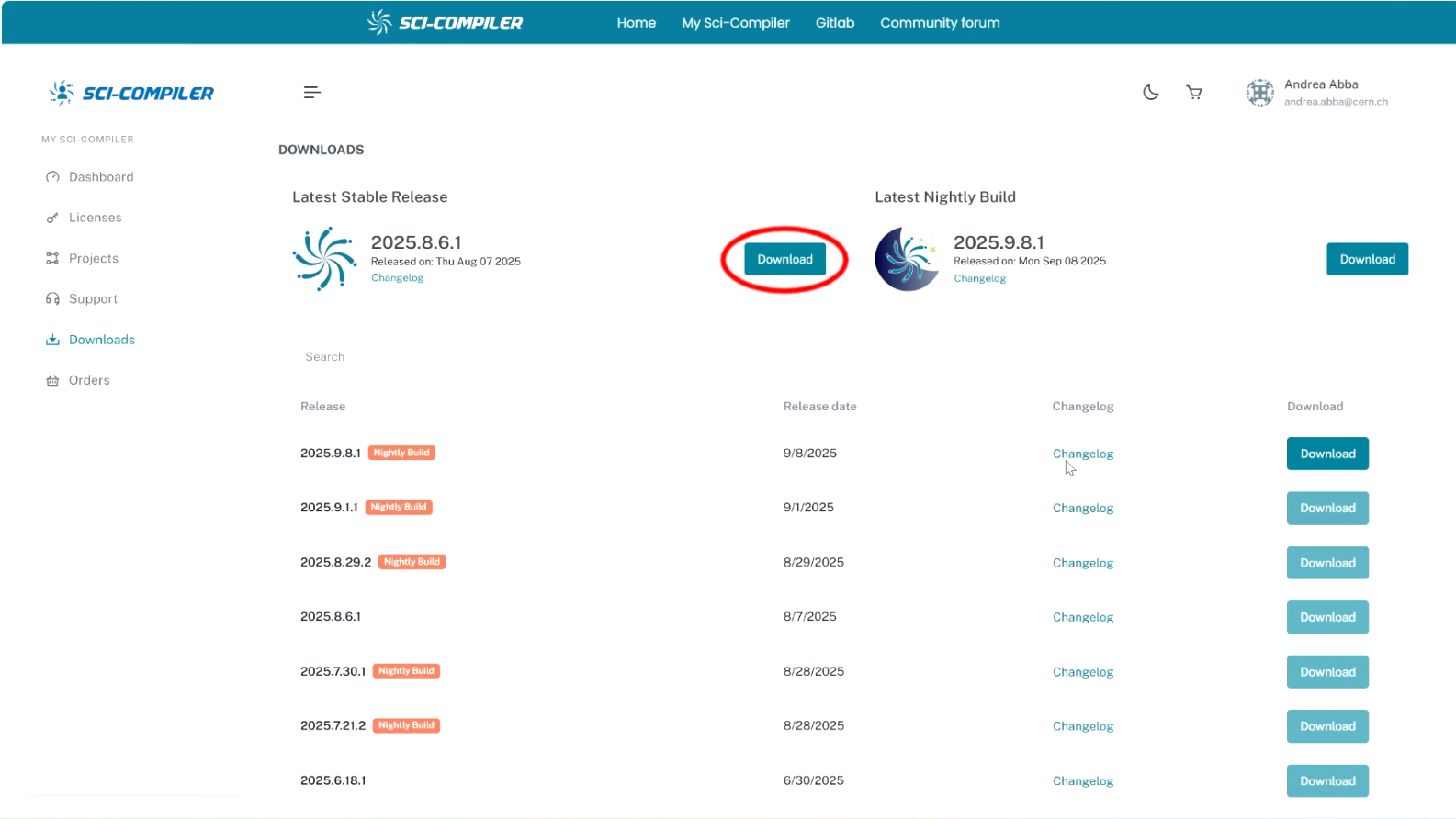This screenshot has width=1456, height=819.
Task: Download release 2025.6.18.1 from the table
Action: [1327, 781]
